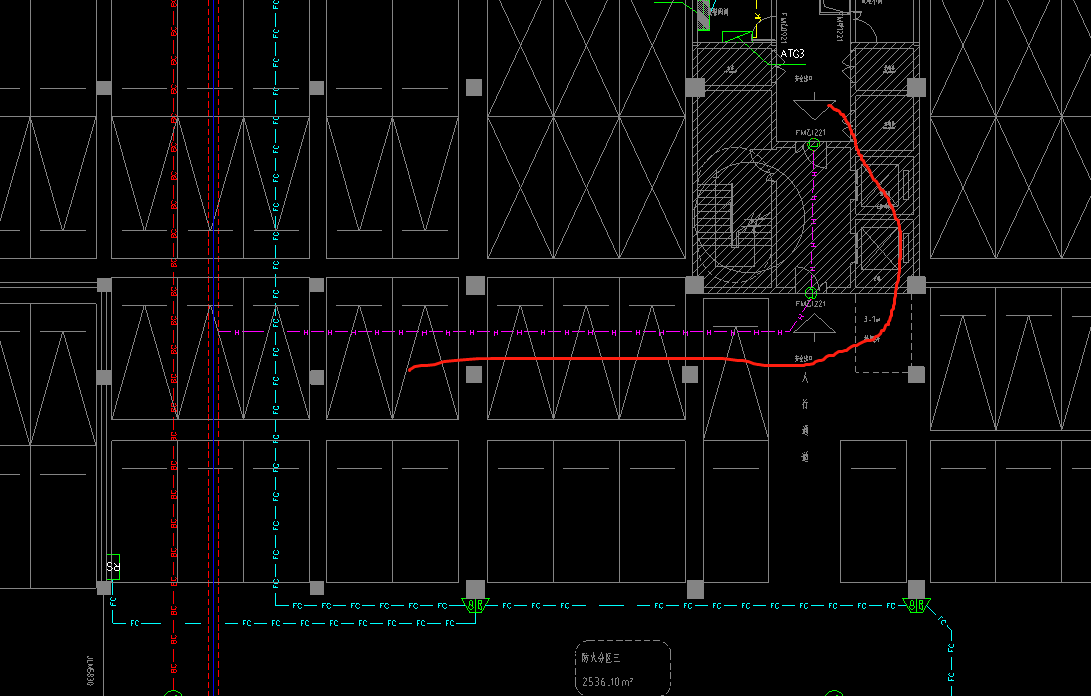Image resolution: width=1091 pixels, height=696 pixels.
Task: Select the ATG3 label text
Action: coord(792,54)
